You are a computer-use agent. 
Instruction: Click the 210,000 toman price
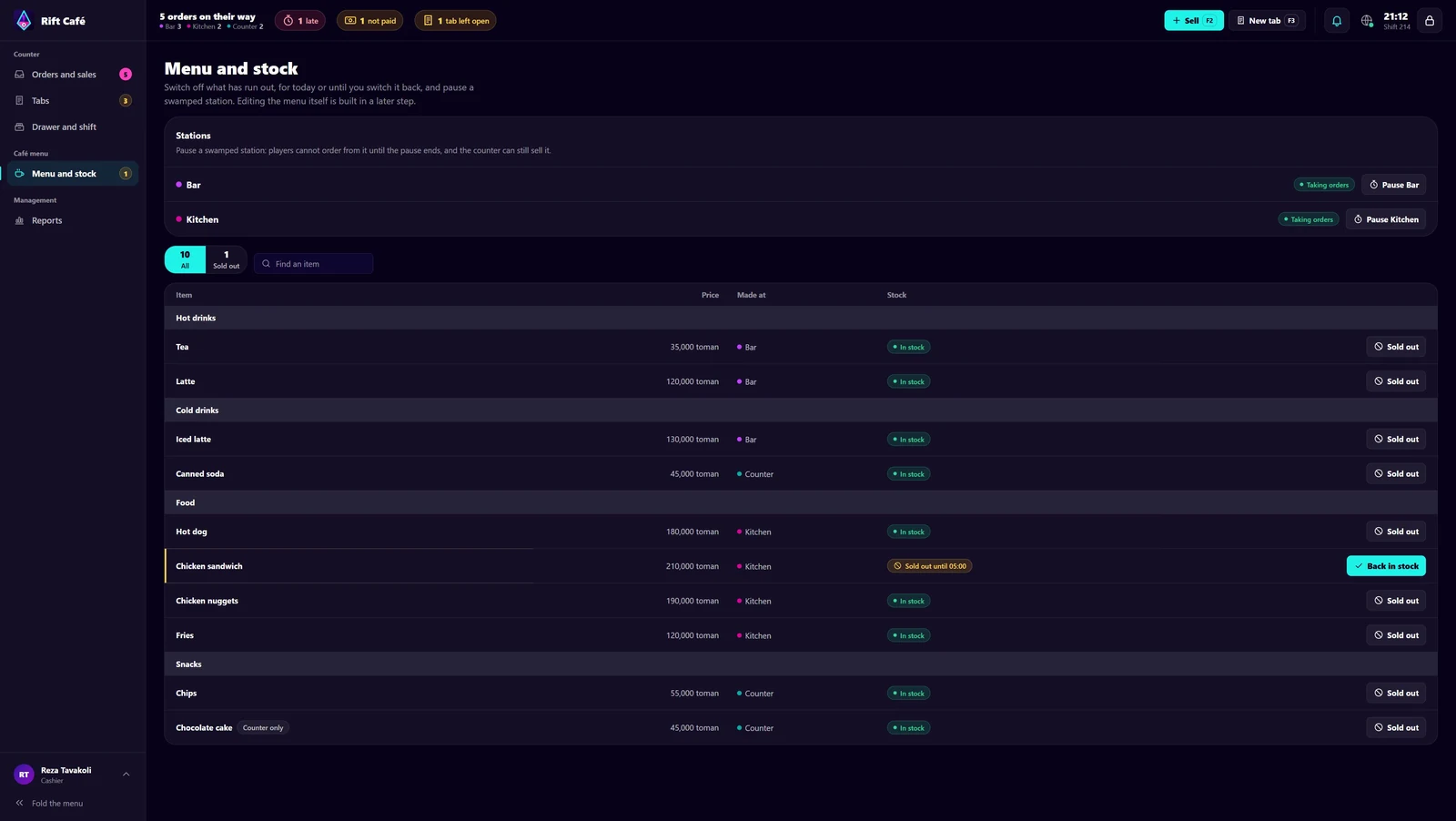pos(692,566)
